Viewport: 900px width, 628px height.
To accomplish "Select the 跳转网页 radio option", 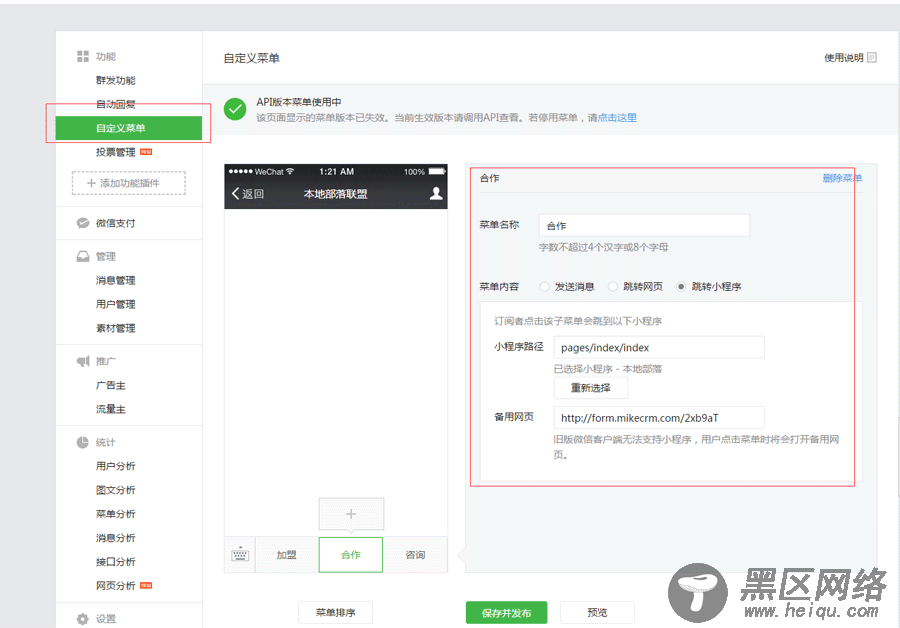I will [x=613, y=286].
